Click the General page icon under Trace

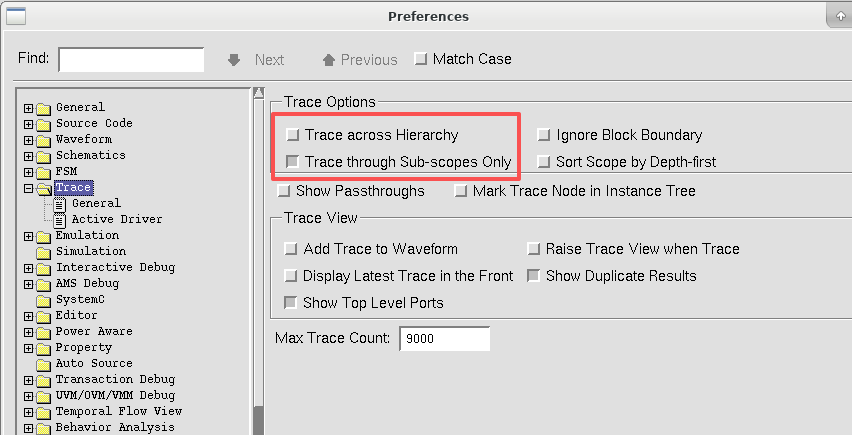click(x=60, y=203)
